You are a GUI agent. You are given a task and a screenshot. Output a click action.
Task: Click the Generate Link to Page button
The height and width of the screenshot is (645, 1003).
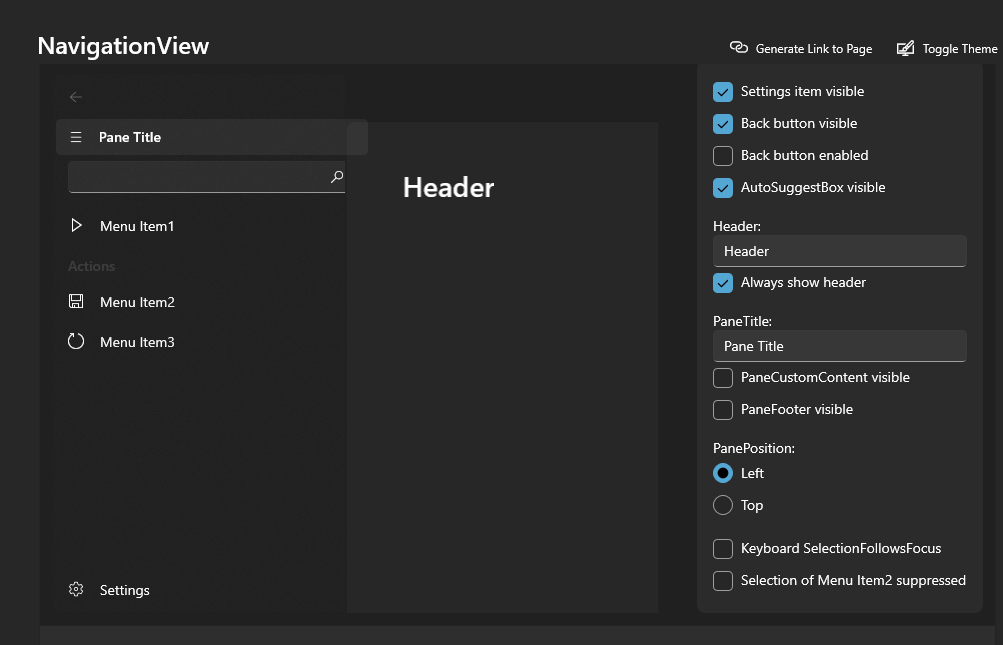coord(800,47)
